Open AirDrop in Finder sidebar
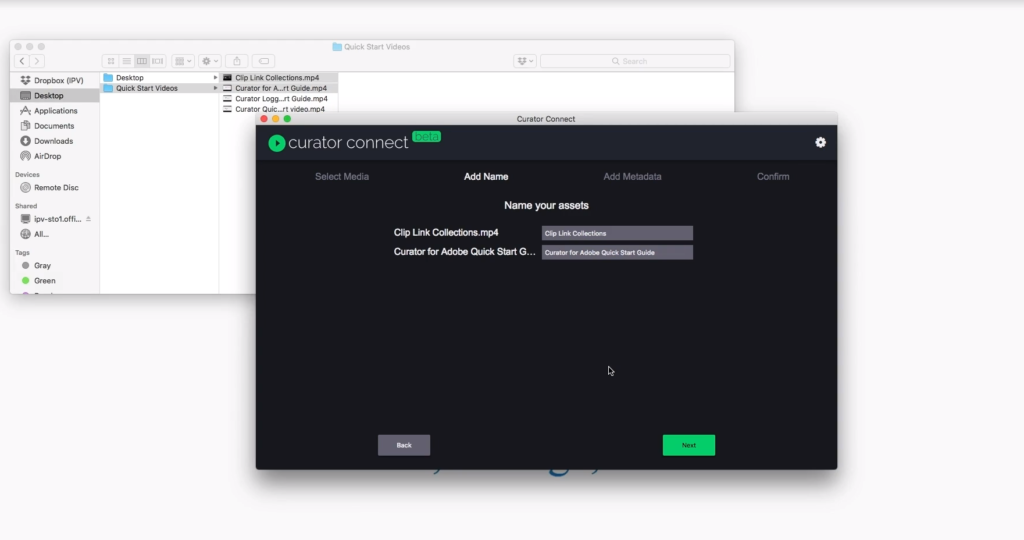Viewport: 1024px width, 540px height. (55, 156)
